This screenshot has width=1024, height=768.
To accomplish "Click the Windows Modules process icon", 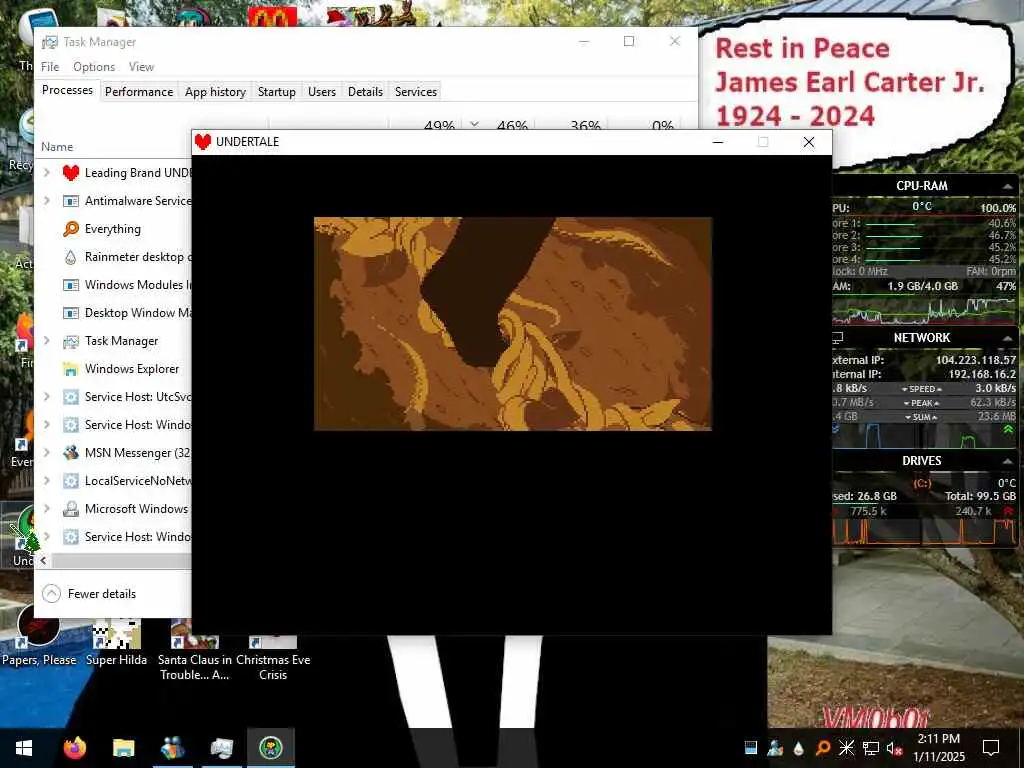I will [71, 285].
